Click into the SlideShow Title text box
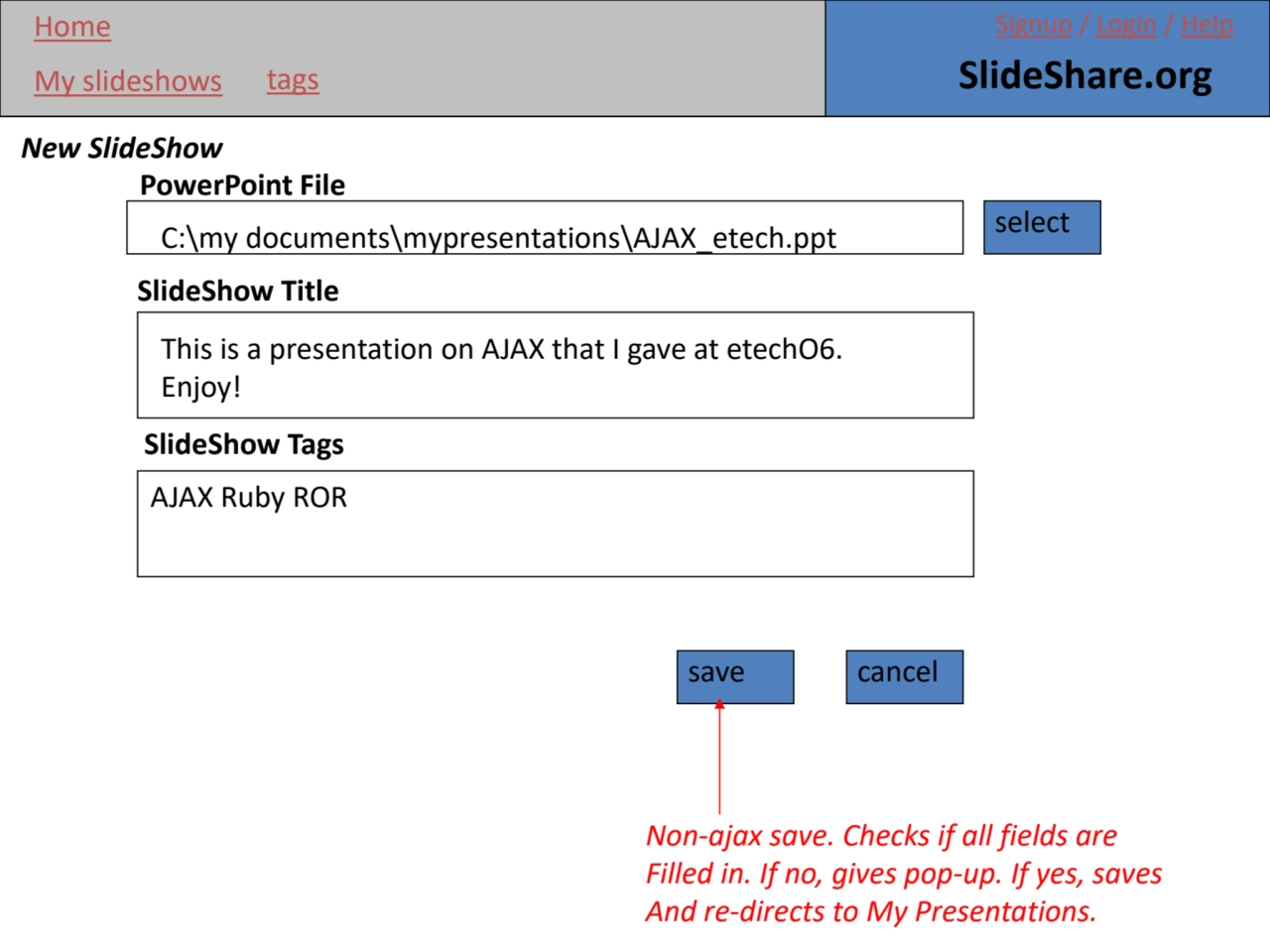 click(556, 365)
